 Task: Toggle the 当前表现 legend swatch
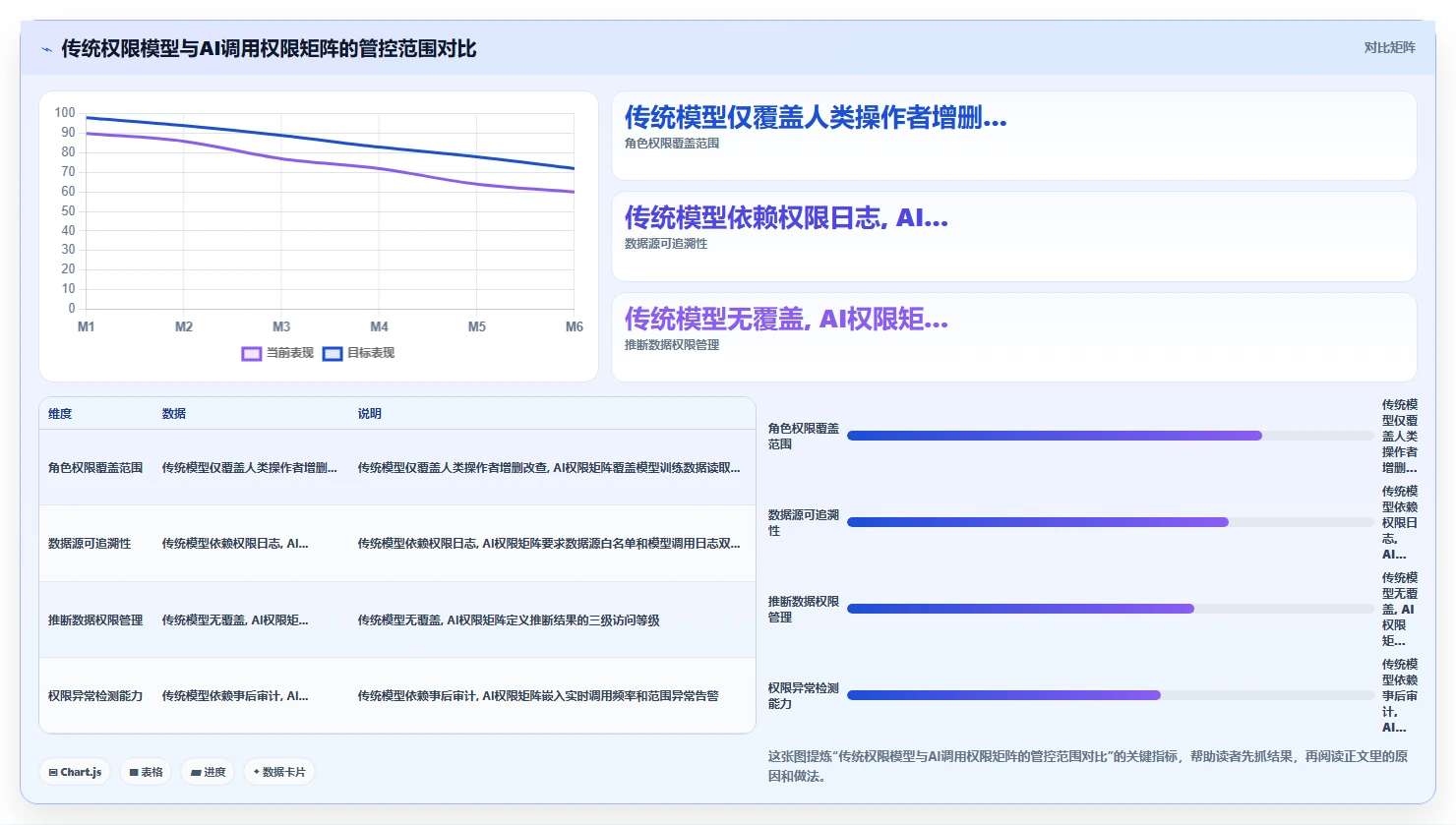coord(252,353)
